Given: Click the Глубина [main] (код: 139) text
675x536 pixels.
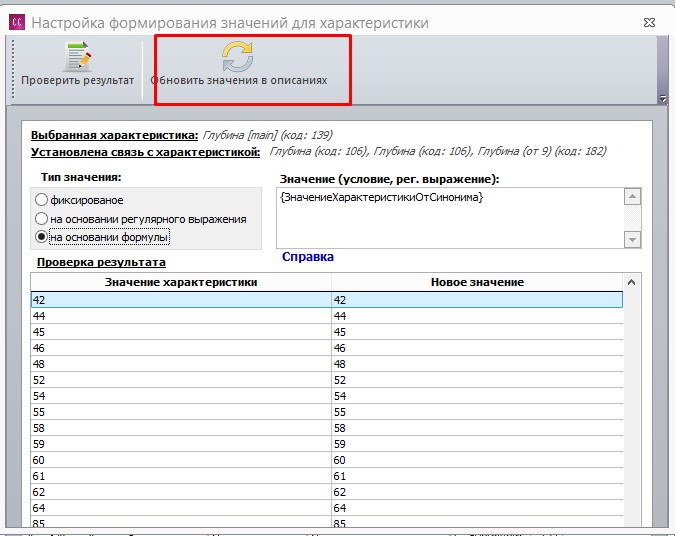Looking at the screenshot, I should pyautogui.click(x=267, y=135).
